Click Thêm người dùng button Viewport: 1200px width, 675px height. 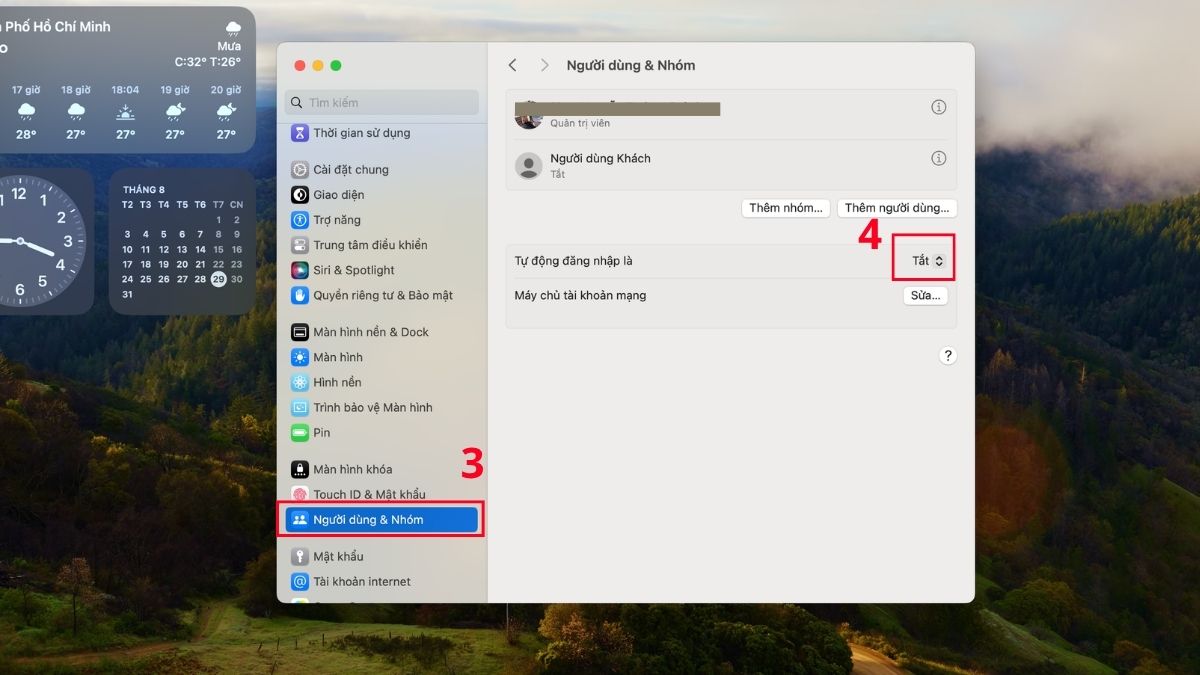coord(896,208)
